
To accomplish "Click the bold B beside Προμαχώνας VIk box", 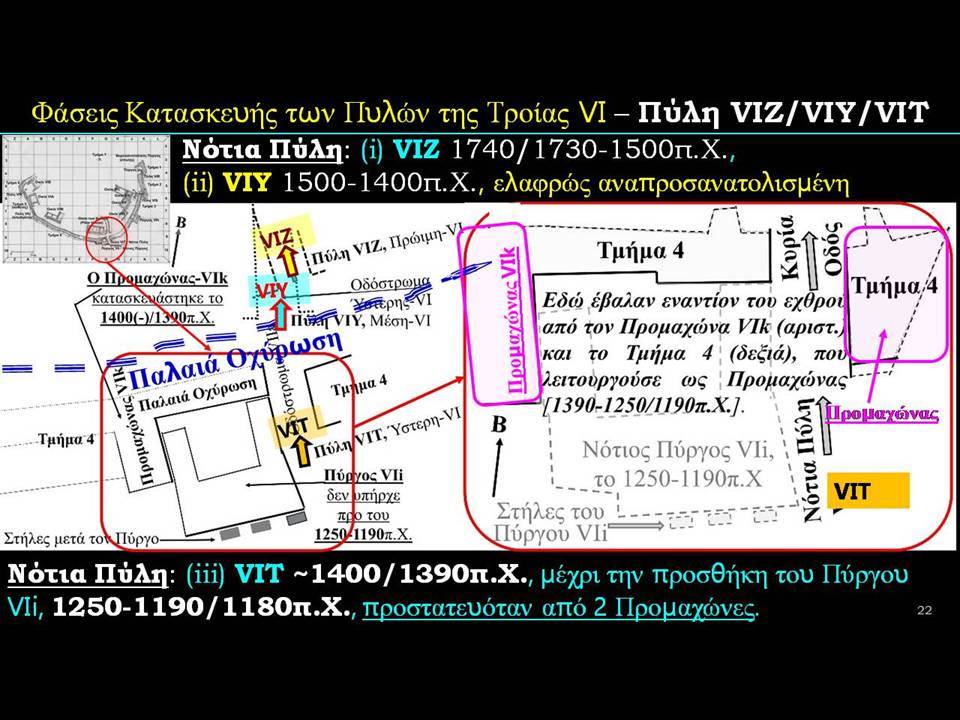I will (499, 424).
